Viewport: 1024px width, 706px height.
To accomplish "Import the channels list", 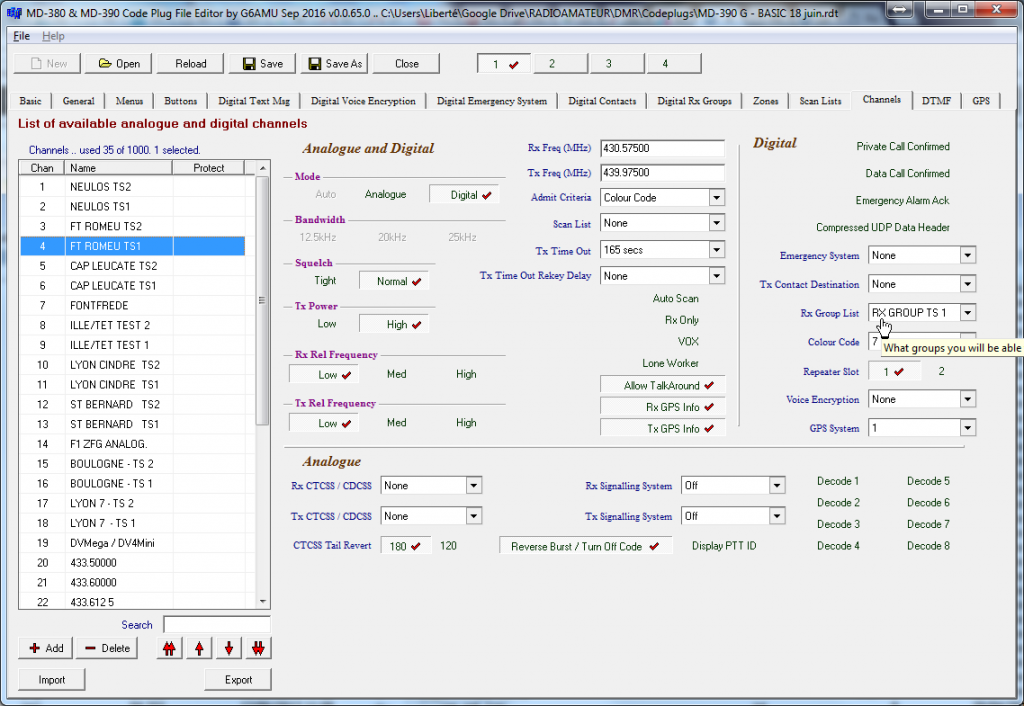I will coord(52,680).
